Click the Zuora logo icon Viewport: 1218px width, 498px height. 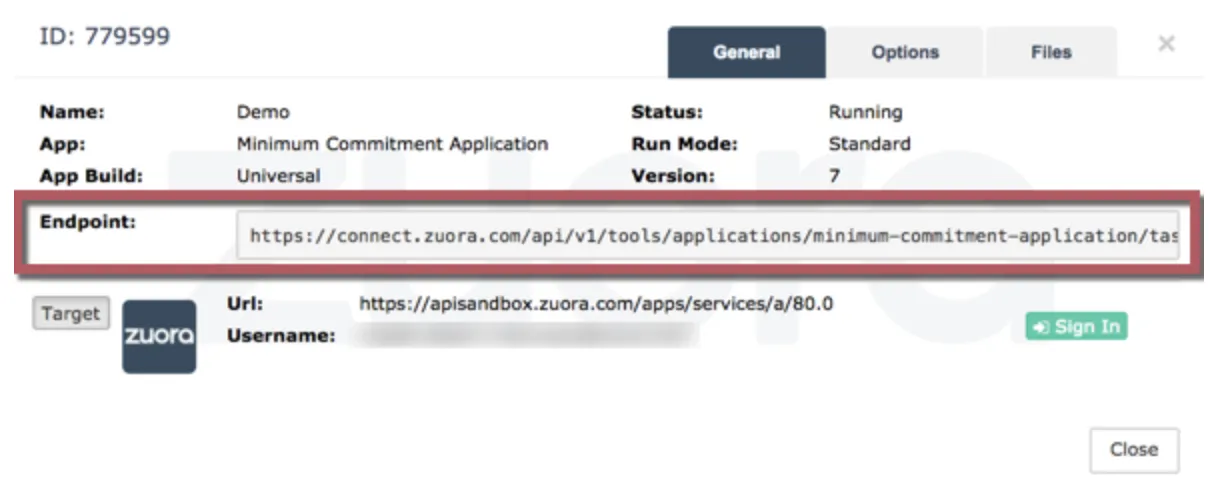tap(159, 336)
